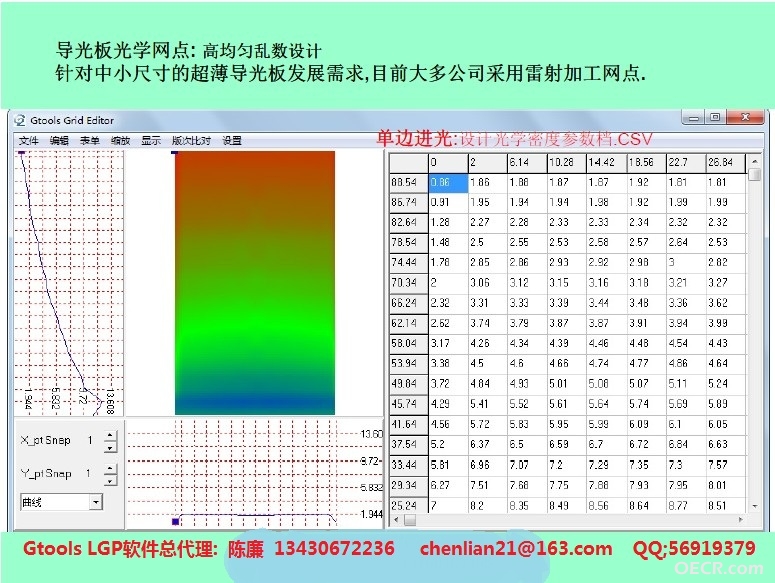
Task: Click cell 0.91 in row 86.74
Action: pyautogui.click(x=448, y=203)
